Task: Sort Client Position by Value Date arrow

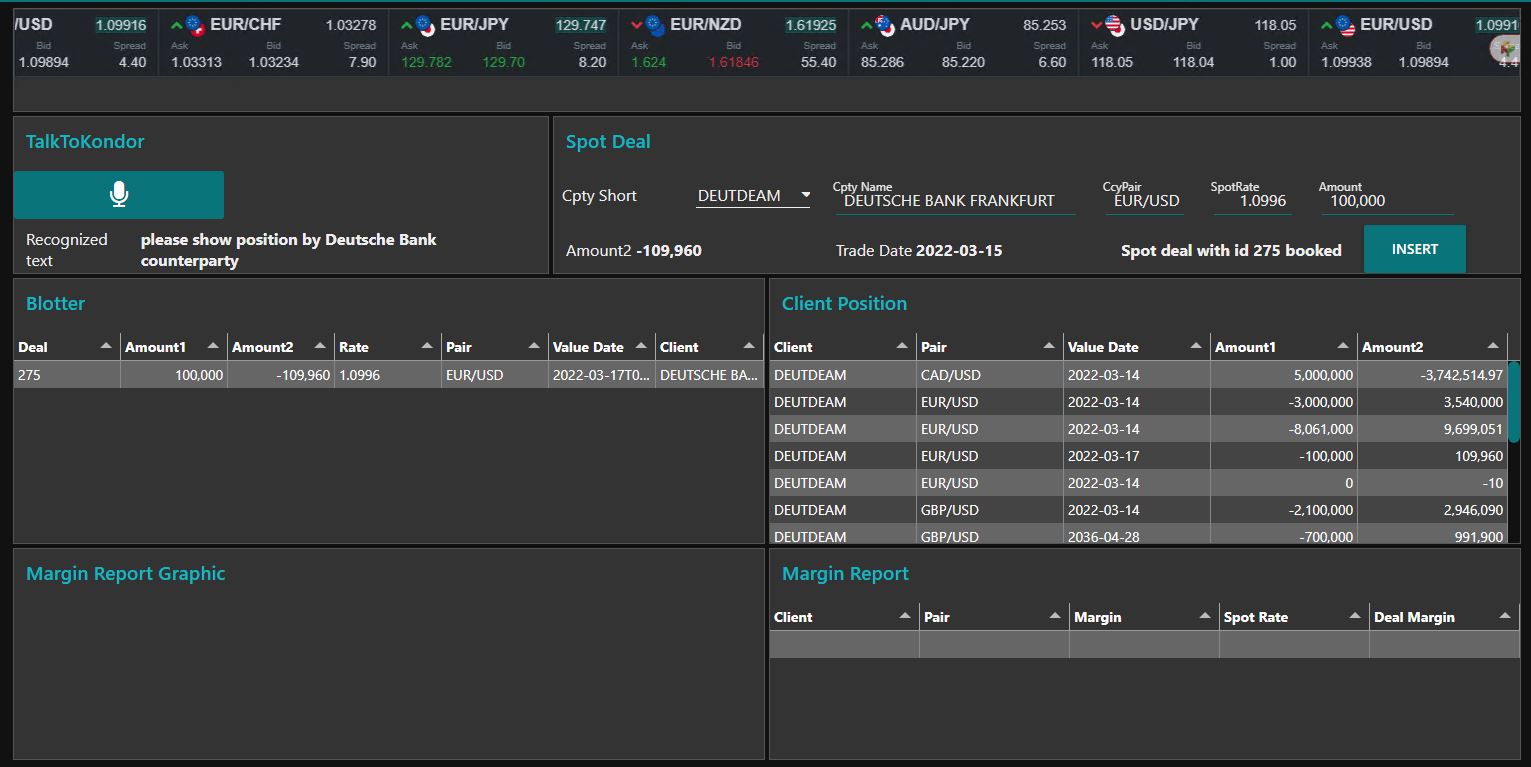Action: [1196, 346]
